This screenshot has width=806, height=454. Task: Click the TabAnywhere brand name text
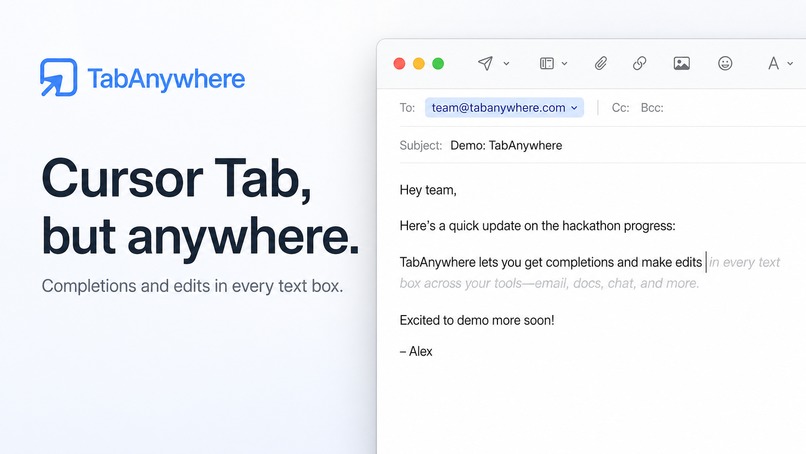tap(166, 79)
